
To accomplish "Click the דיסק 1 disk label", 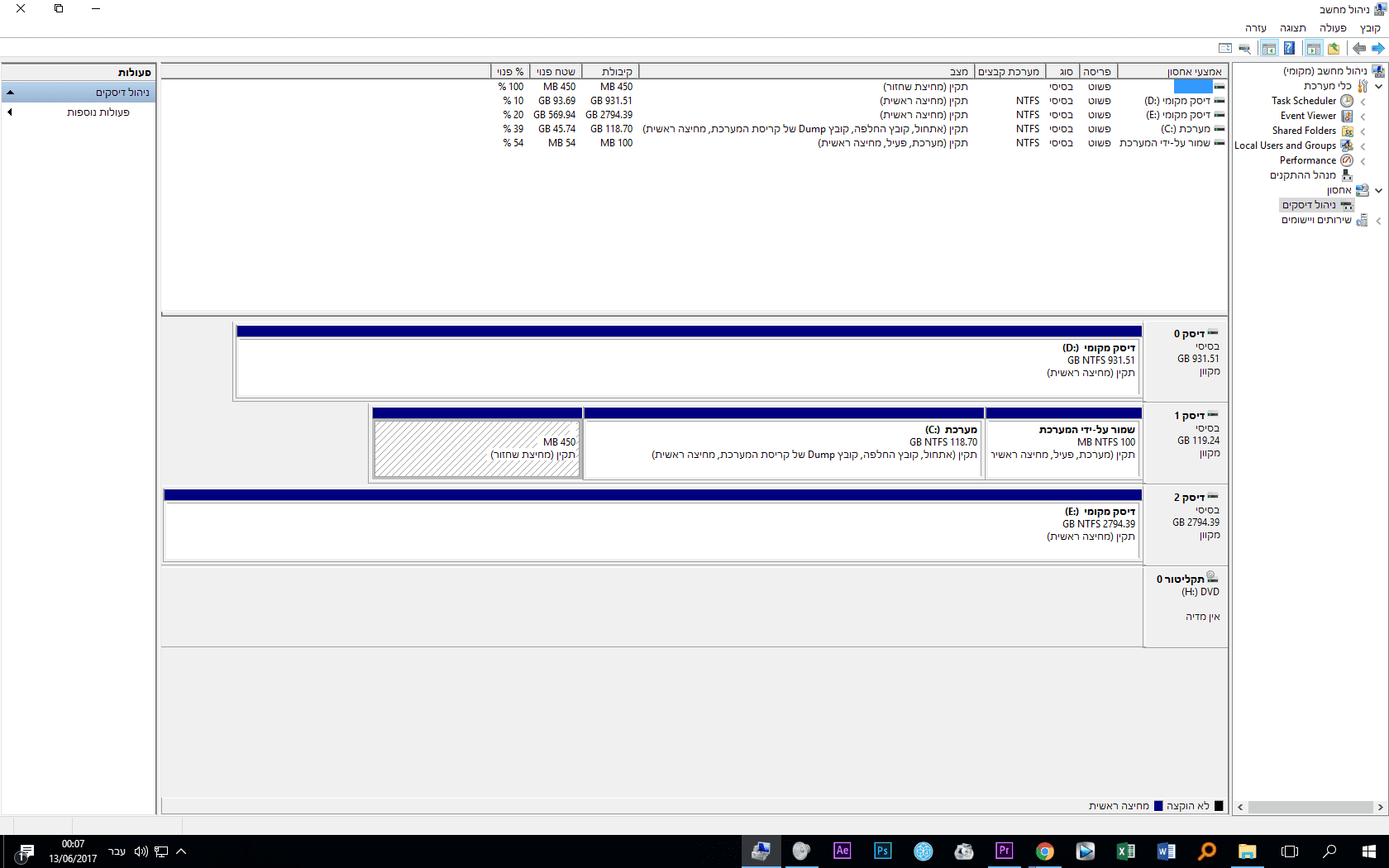I will pos(1189,416).
